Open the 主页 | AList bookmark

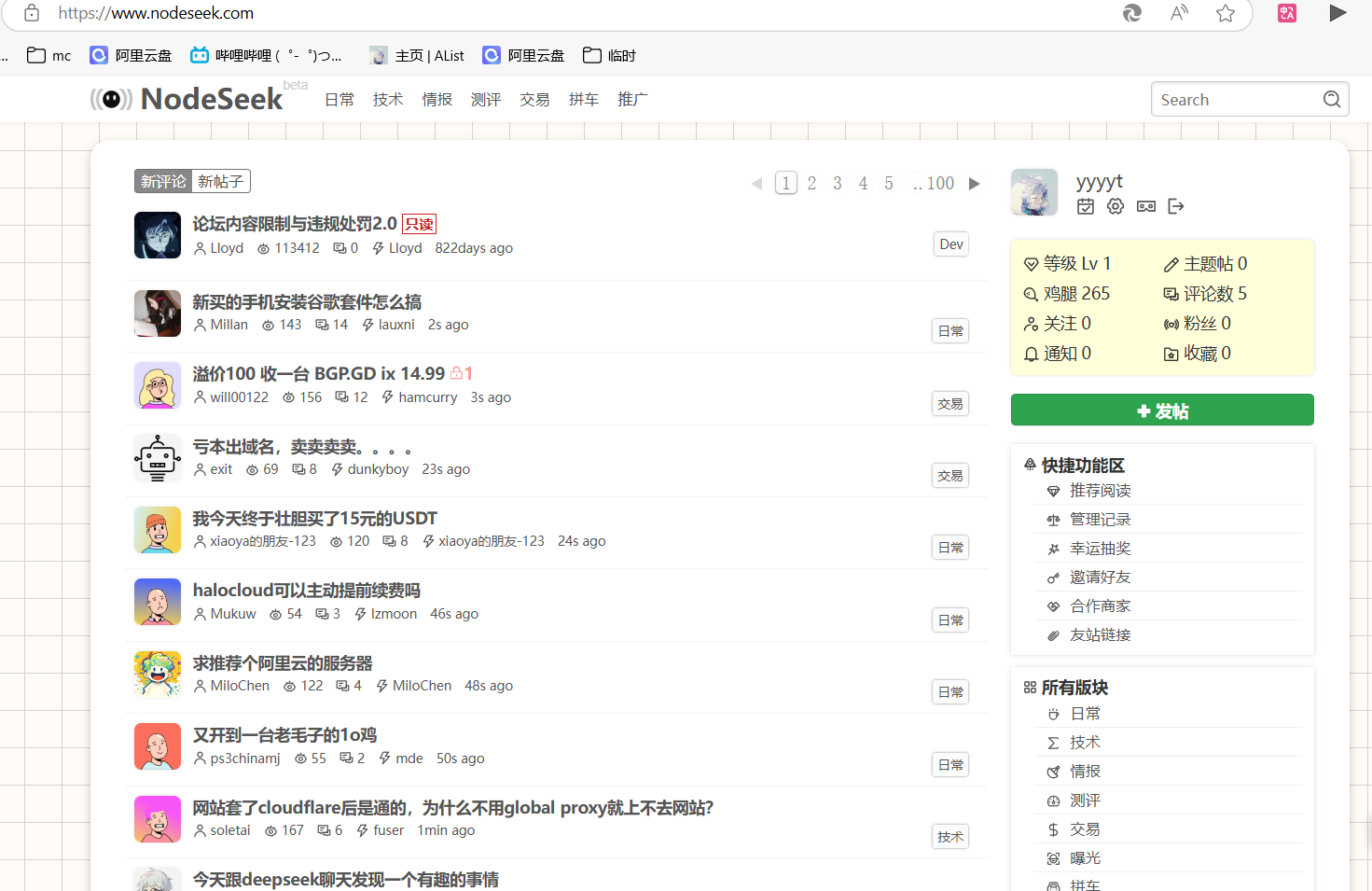pyautogui.click(x=417, y=55)
